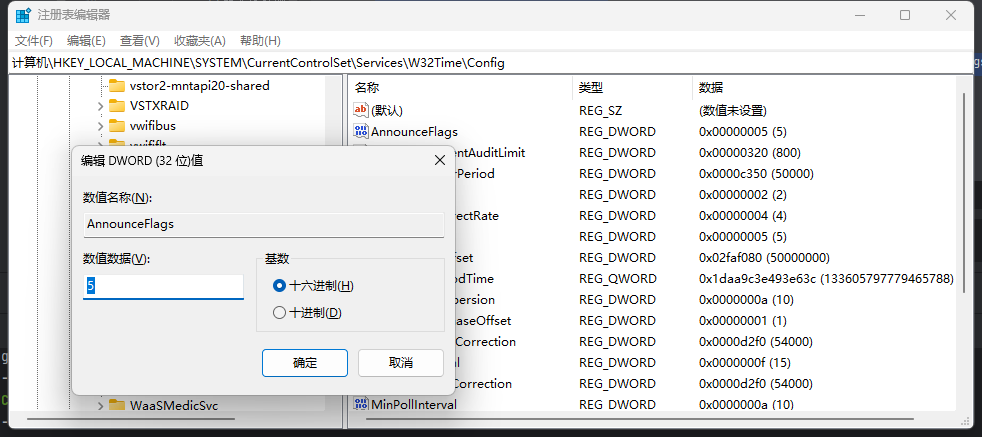This screenshot has height=437, width=982.
Task: Click the Registry Editor icon in title bar
Action: tap(22, 15)
